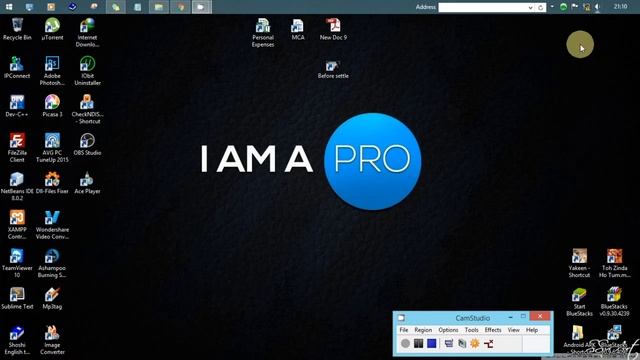Image resolution: width=640 pixels, height=360 pixels.
Task: Select the NetBeans IDE 8.0.2 icon
Action: click(17, 186)
